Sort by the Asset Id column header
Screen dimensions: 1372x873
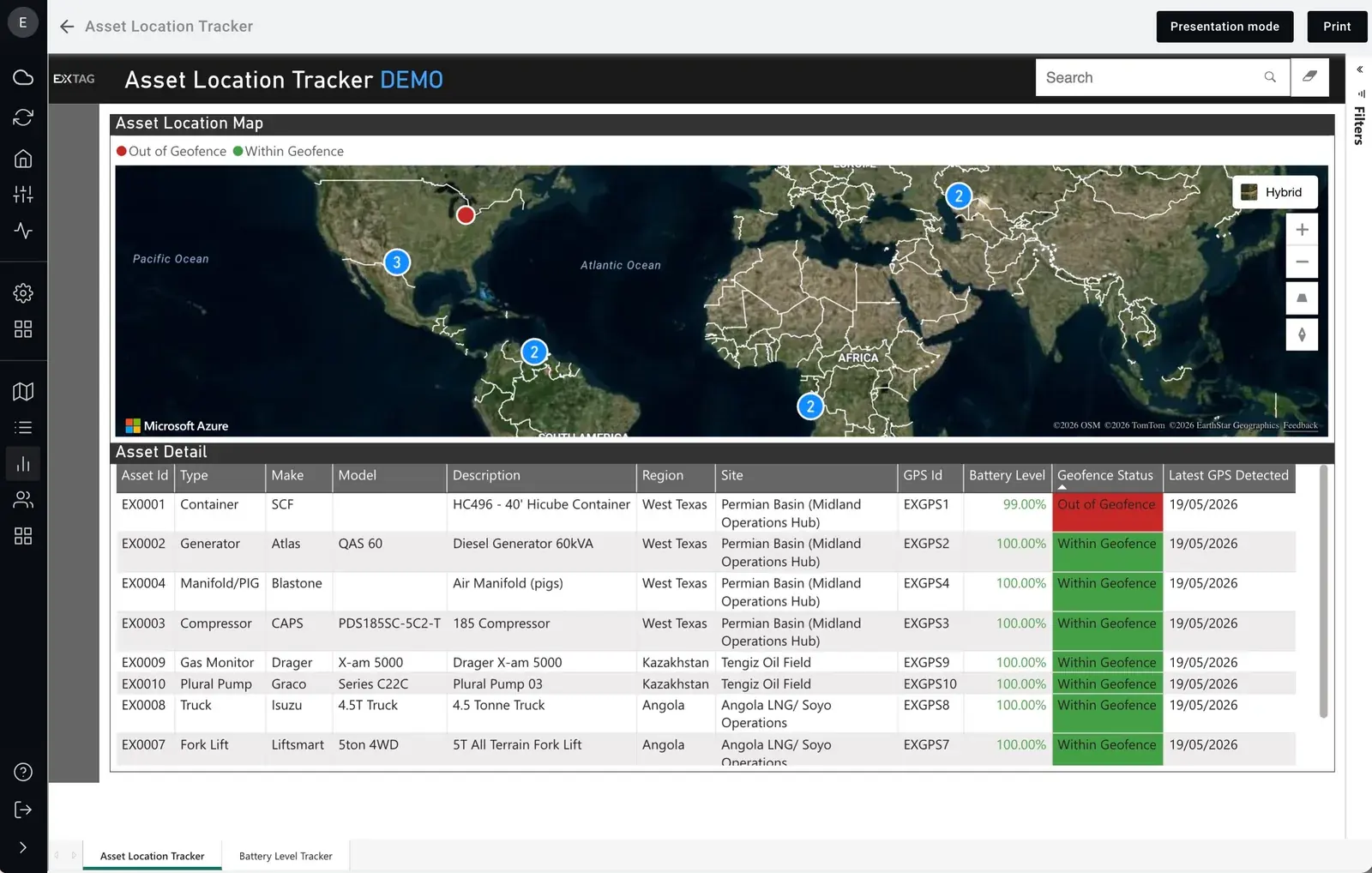pos(145,475)
